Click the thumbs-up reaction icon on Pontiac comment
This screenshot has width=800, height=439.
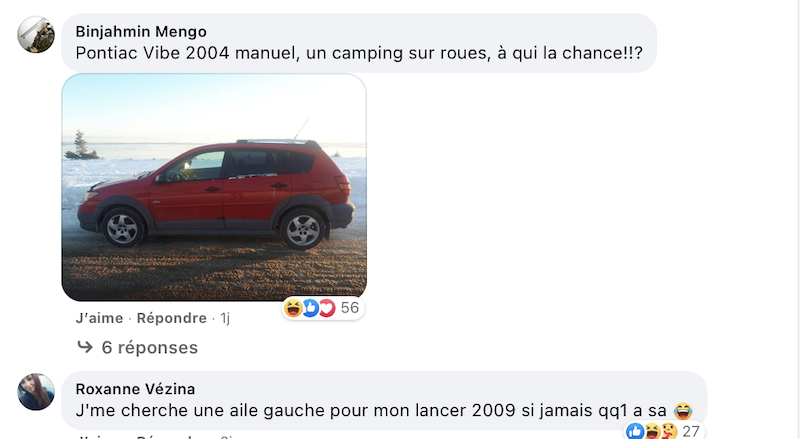tap(310, 308)
